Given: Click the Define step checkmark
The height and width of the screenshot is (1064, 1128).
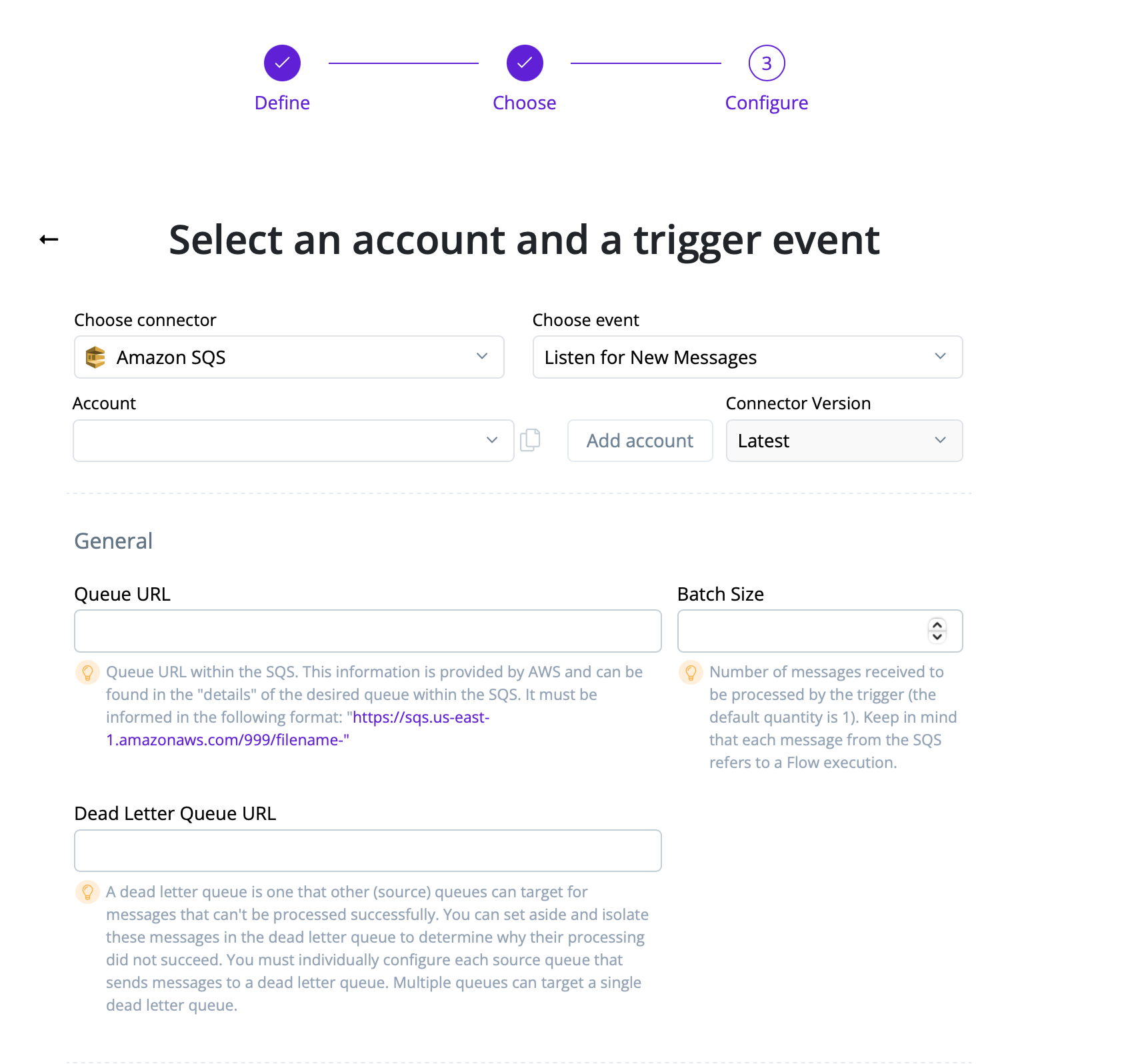Looking at the screenshot, I should tap(282, 63).
